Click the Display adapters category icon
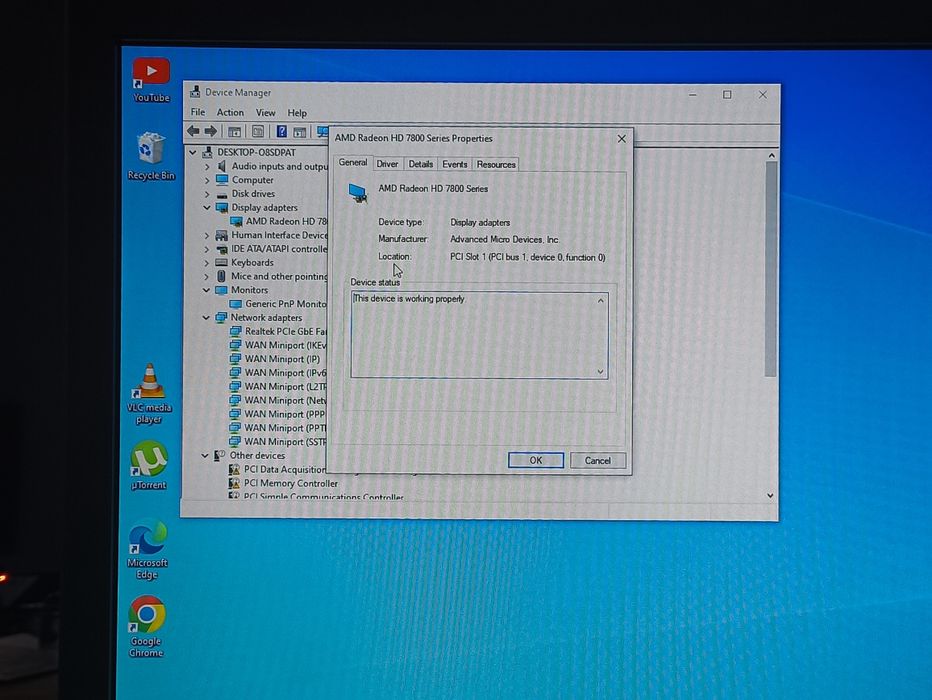The width and height of the screenshot is (932, 700). coord(222,207)
